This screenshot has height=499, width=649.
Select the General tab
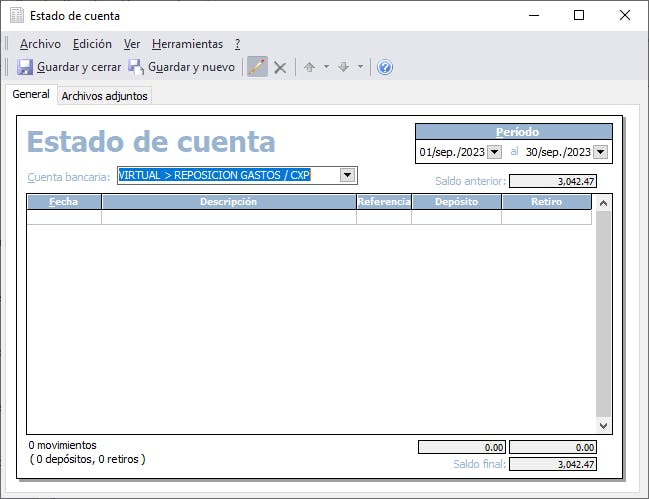click(x=31, y=94)
